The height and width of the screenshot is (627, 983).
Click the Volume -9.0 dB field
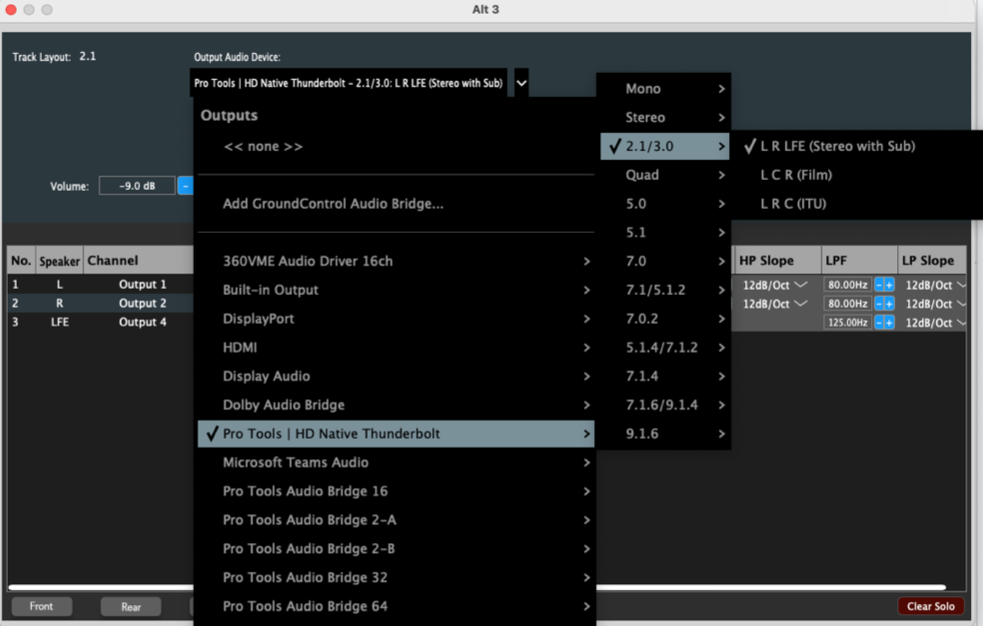(137, 186)
